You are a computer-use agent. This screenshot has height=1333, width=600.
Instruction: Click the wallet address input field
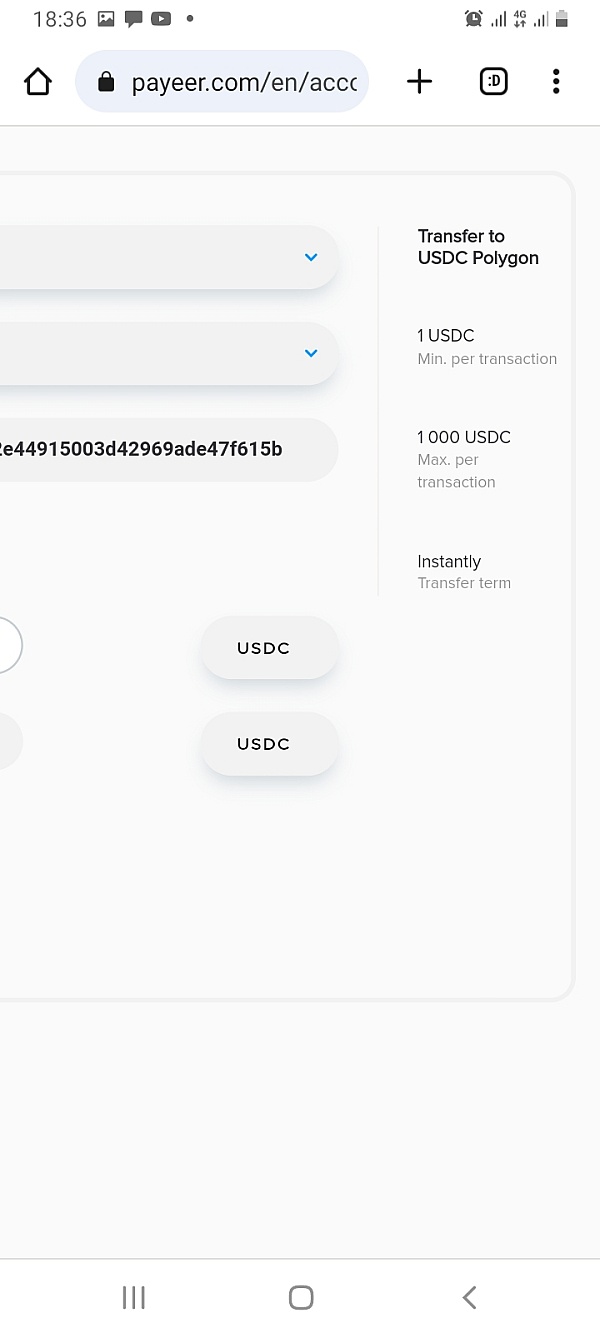pyautogui.click(x=168, y=449)
